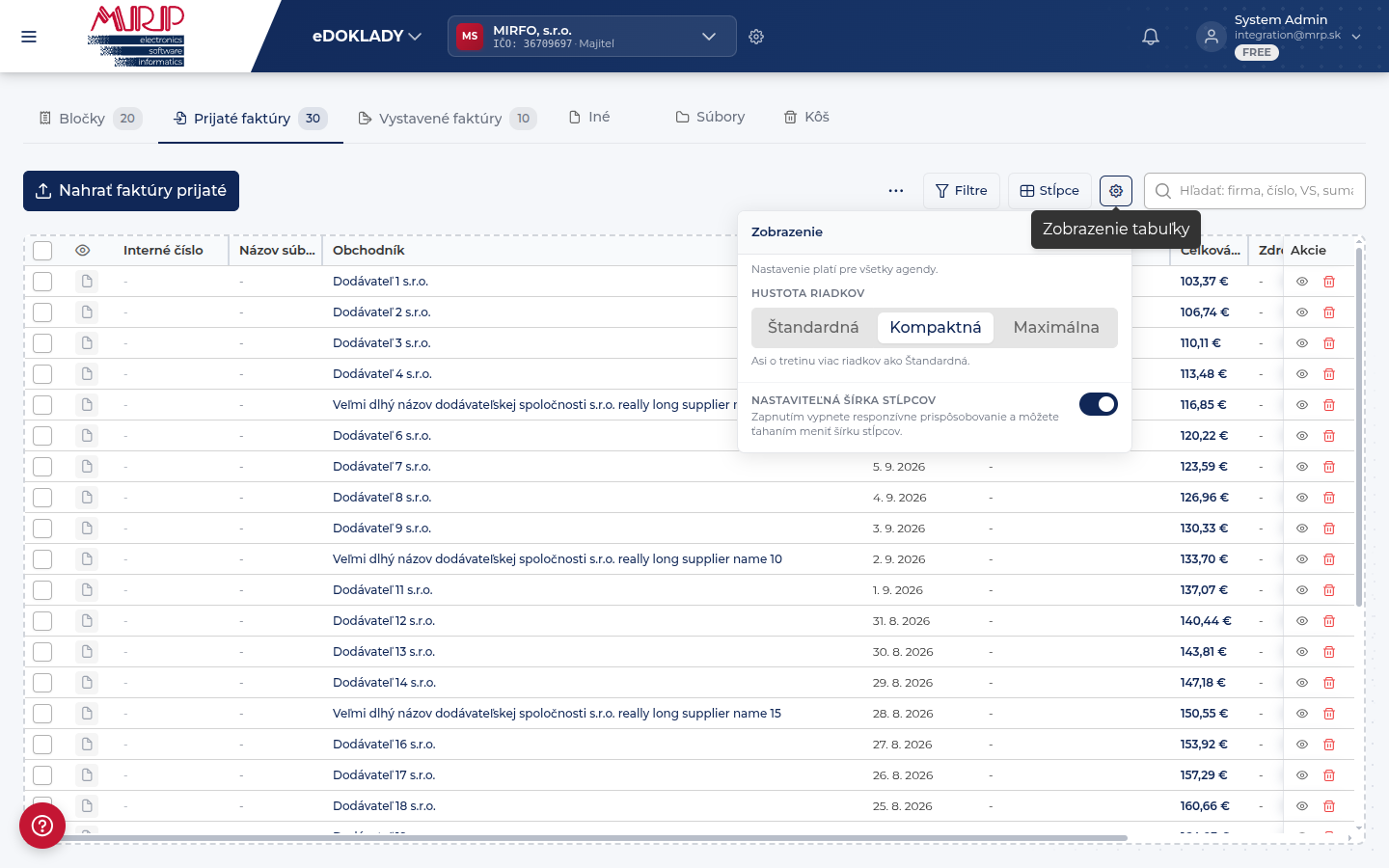Open the hamburger navigation menu

click(29, 37)
